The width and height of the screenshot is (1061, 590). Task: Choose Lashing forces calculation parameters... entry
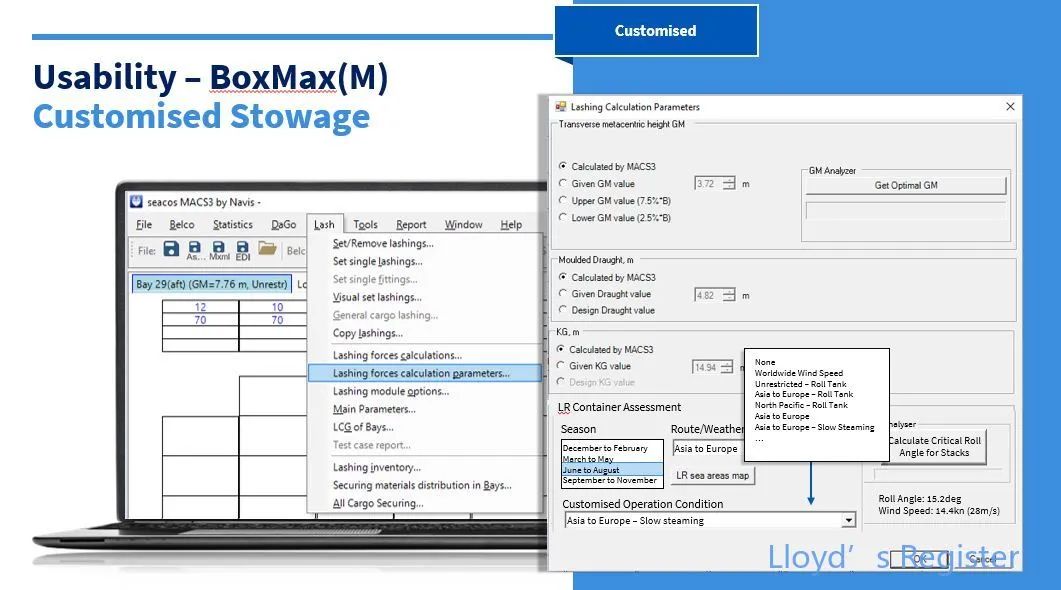pos(425,373)
